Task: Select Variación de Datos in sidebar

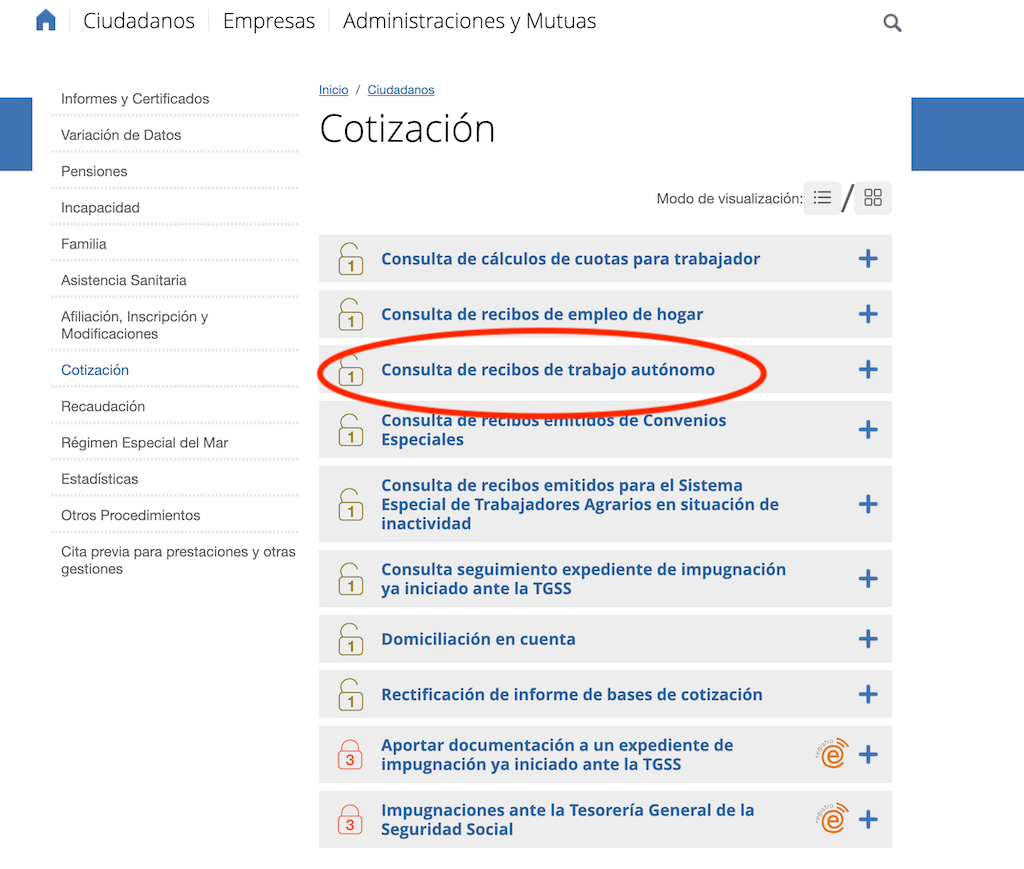Action: coord(121,135)
